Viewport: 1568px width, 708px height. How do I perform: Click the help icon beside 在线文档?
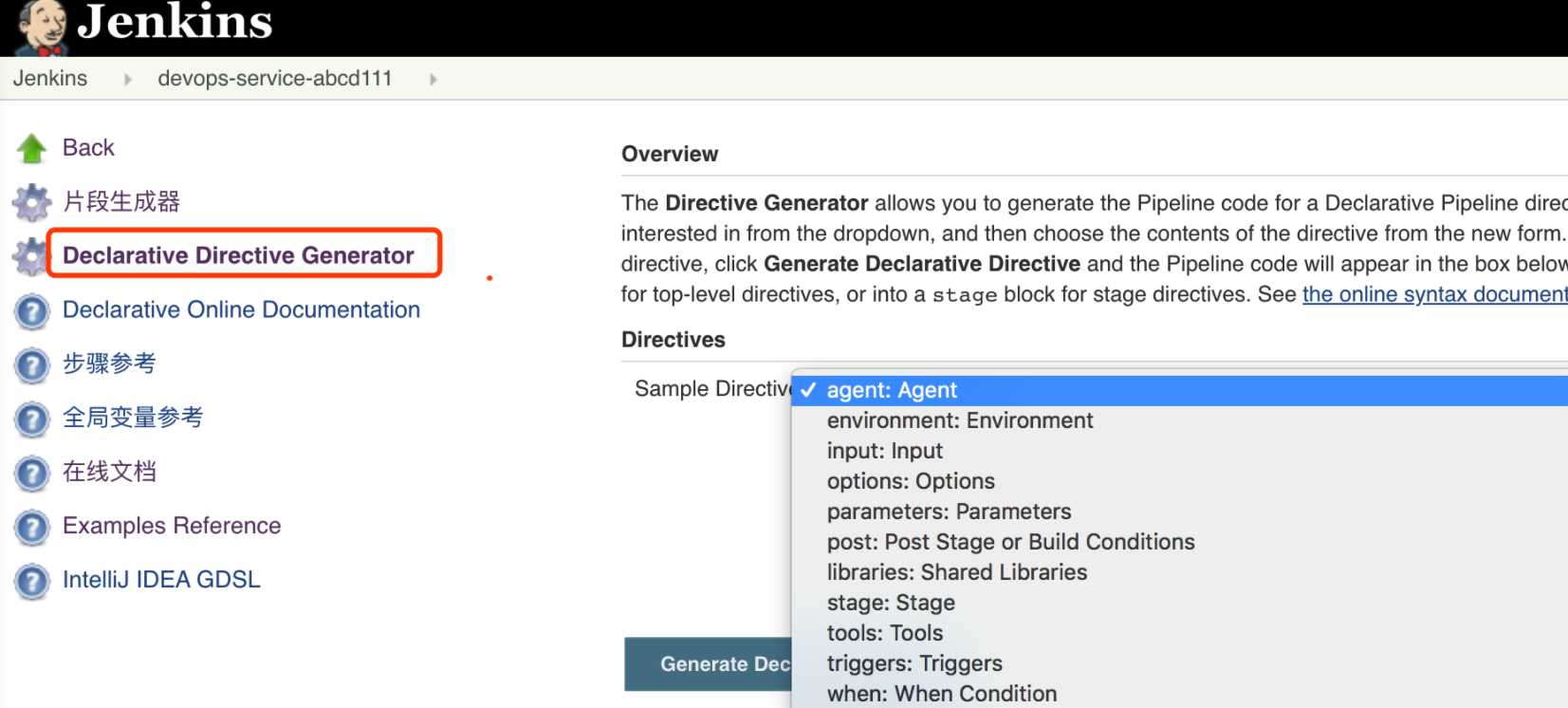tap(32, 474)
